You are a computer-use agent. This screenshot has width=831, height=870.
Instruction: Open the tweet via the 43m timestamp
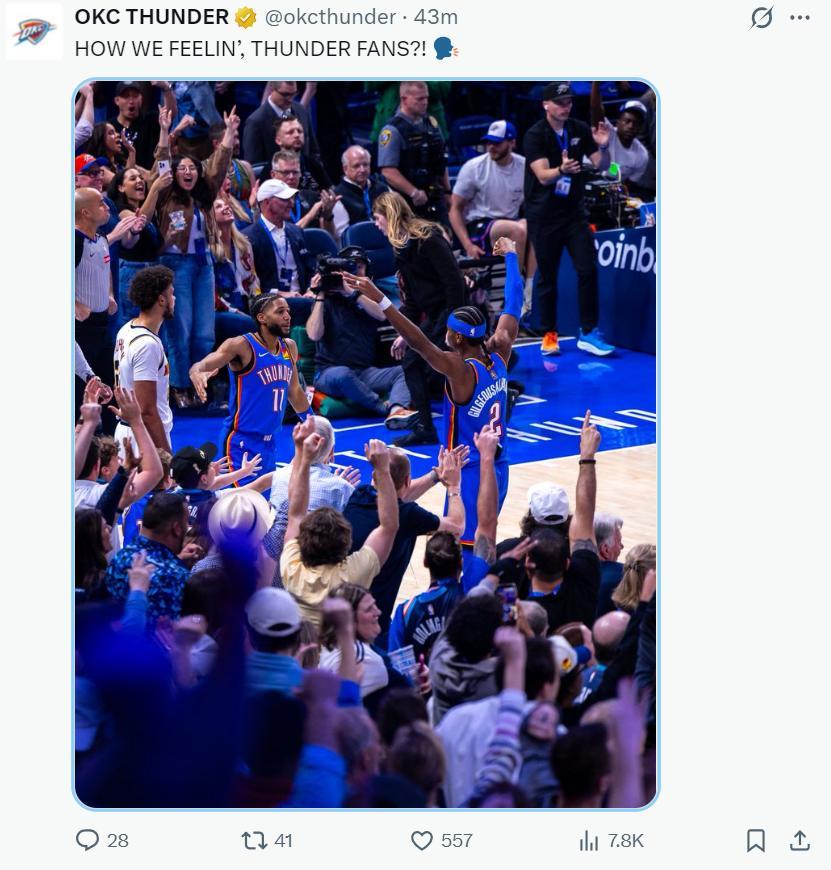tap(436, 17)
